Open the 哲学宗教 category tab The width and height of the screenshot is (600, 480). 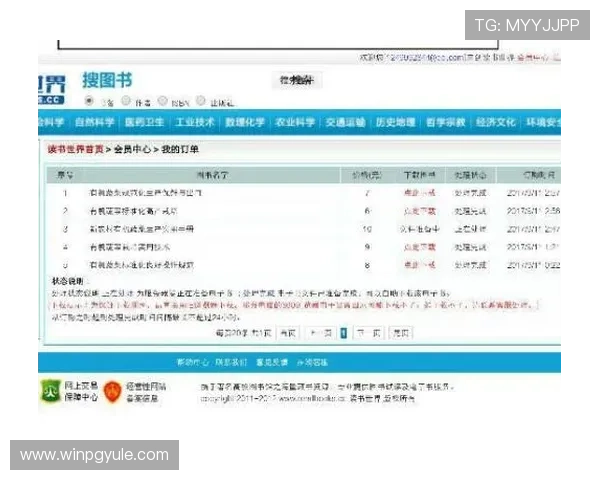click(x=445, y=122)
